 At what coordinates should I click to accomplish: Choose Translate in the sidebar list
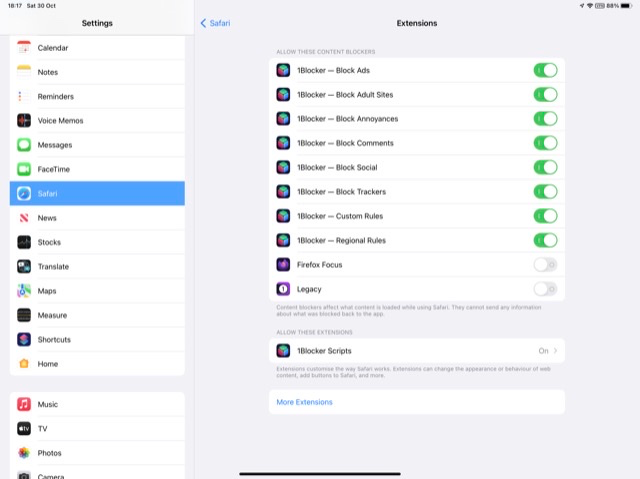coord(97,266)
